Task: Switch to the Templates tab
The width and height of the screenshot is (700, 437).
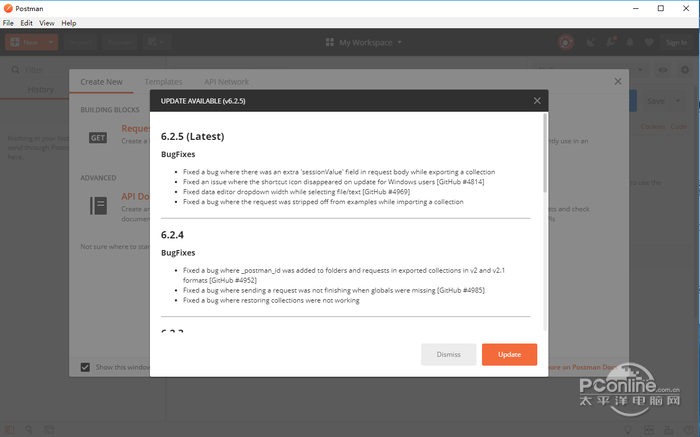Action: coord(163,82)
